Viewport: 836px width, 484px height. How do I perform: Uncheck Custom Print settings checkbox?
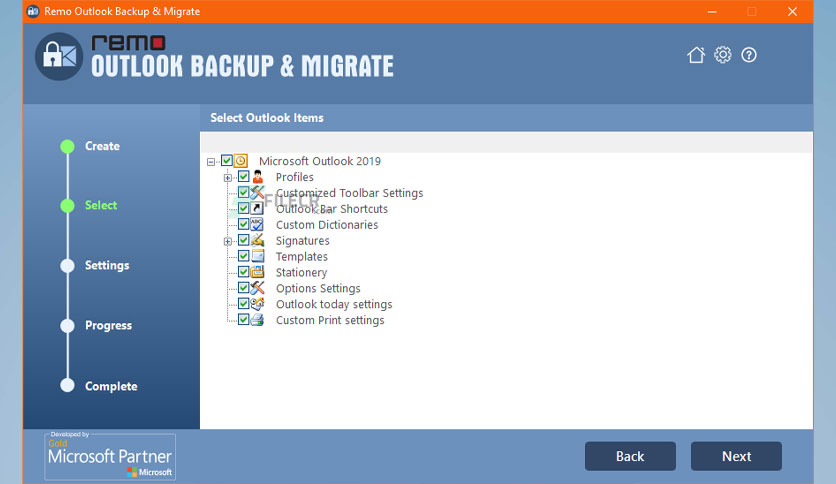243,320
